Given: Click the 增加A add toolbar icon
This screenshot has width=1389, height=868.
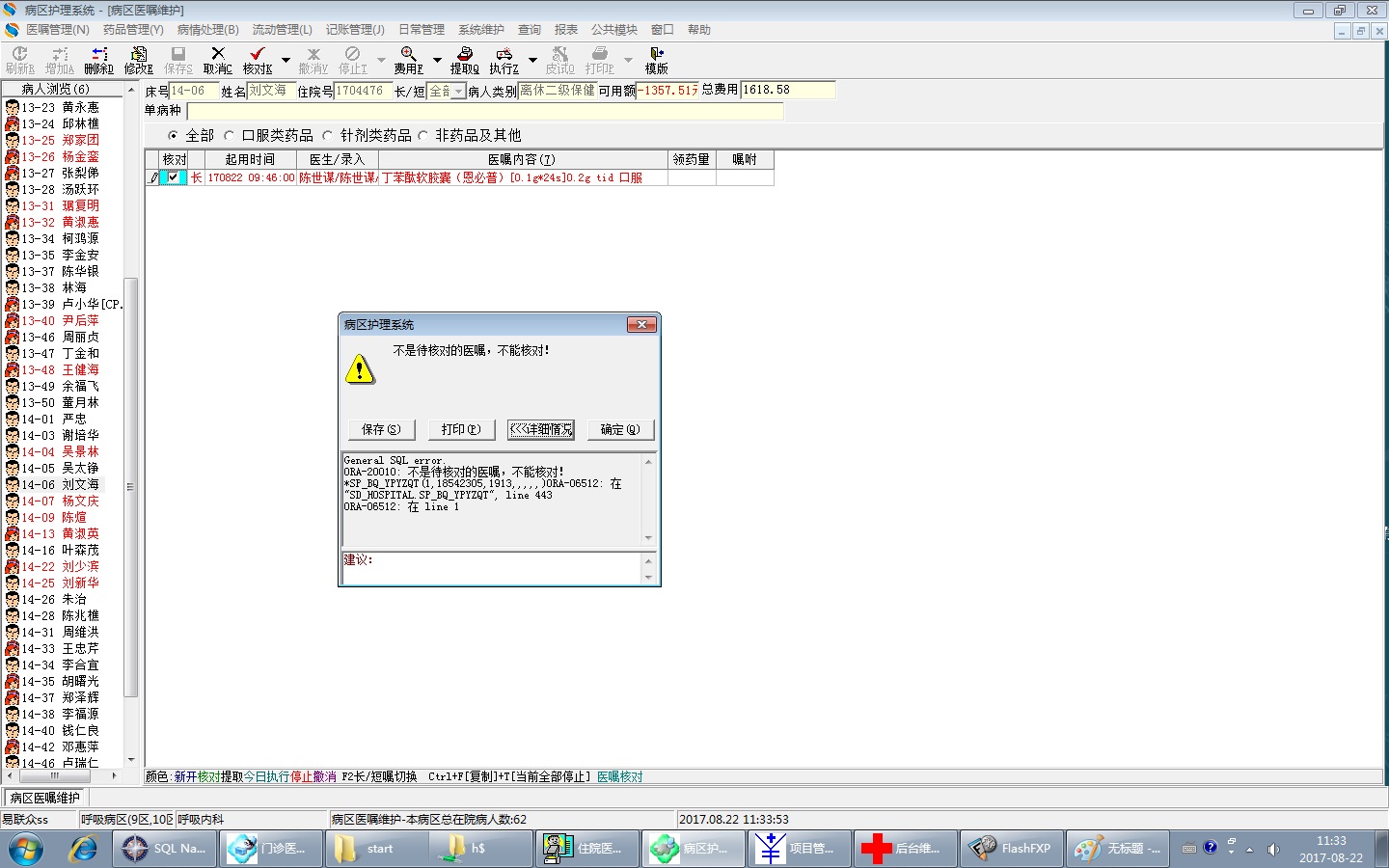Looking at the screenshot, I should tap(59, 60).
